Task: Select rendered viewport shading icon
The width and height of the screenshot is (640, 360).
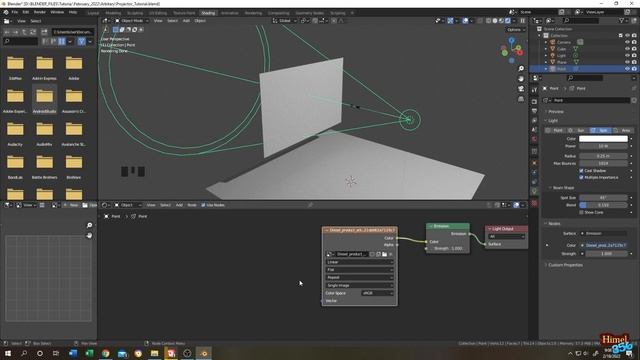Action: point(508,20)
